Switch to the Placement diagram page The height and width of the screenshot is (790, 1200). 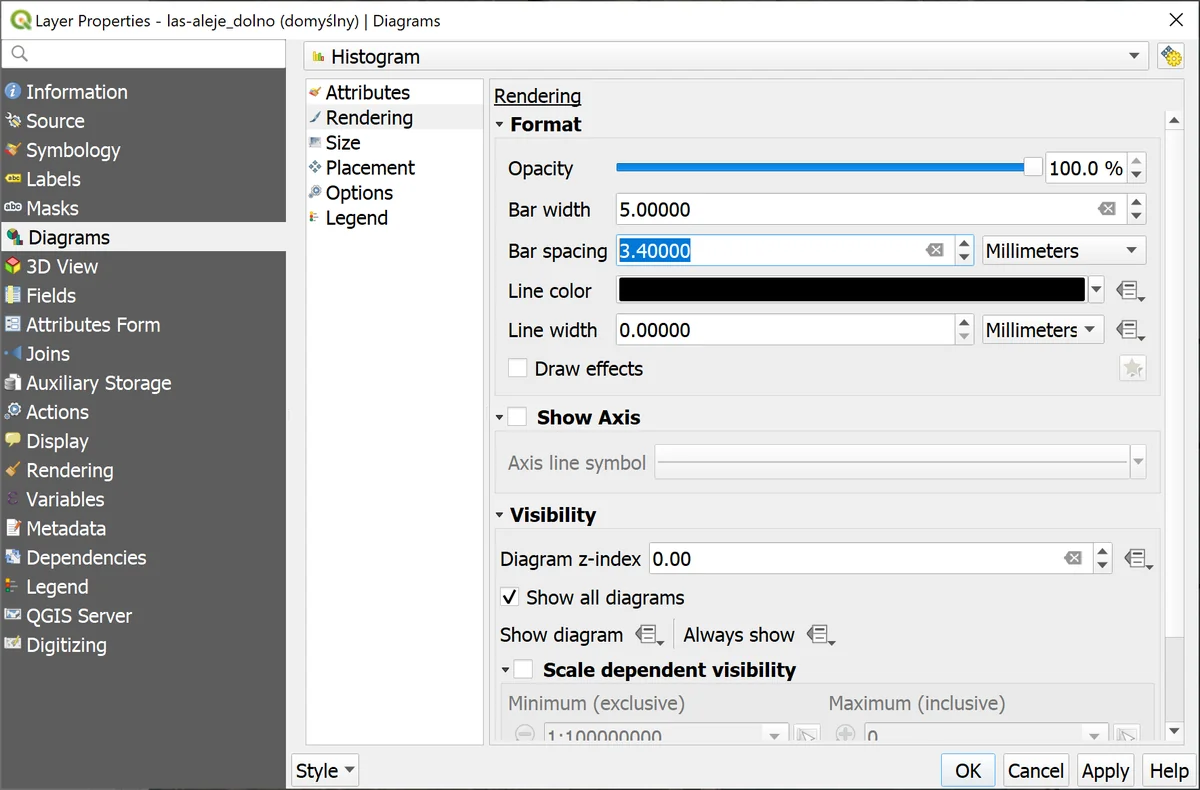[370, 168]
